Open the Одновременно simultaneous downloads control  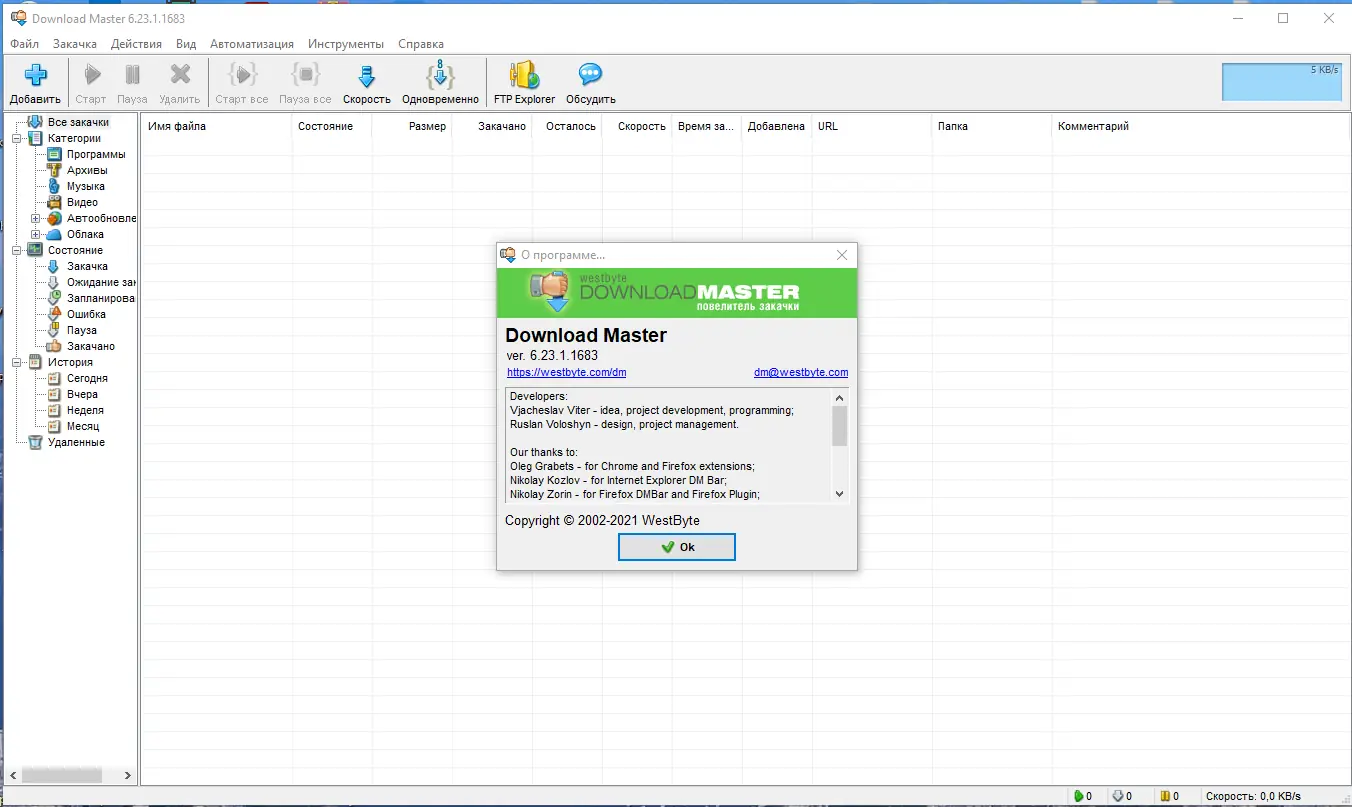point(441,83)
